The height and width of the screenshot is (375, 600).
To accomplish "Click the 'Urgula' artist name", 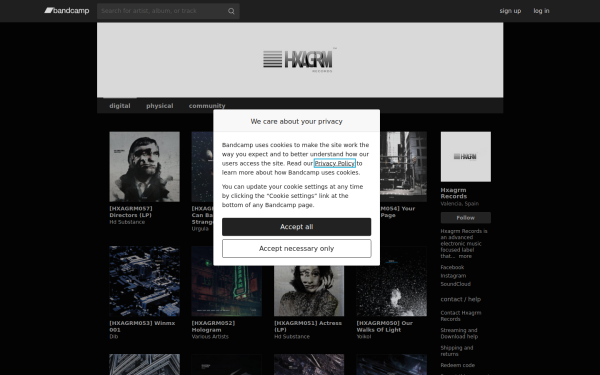I will coord(200,229).
